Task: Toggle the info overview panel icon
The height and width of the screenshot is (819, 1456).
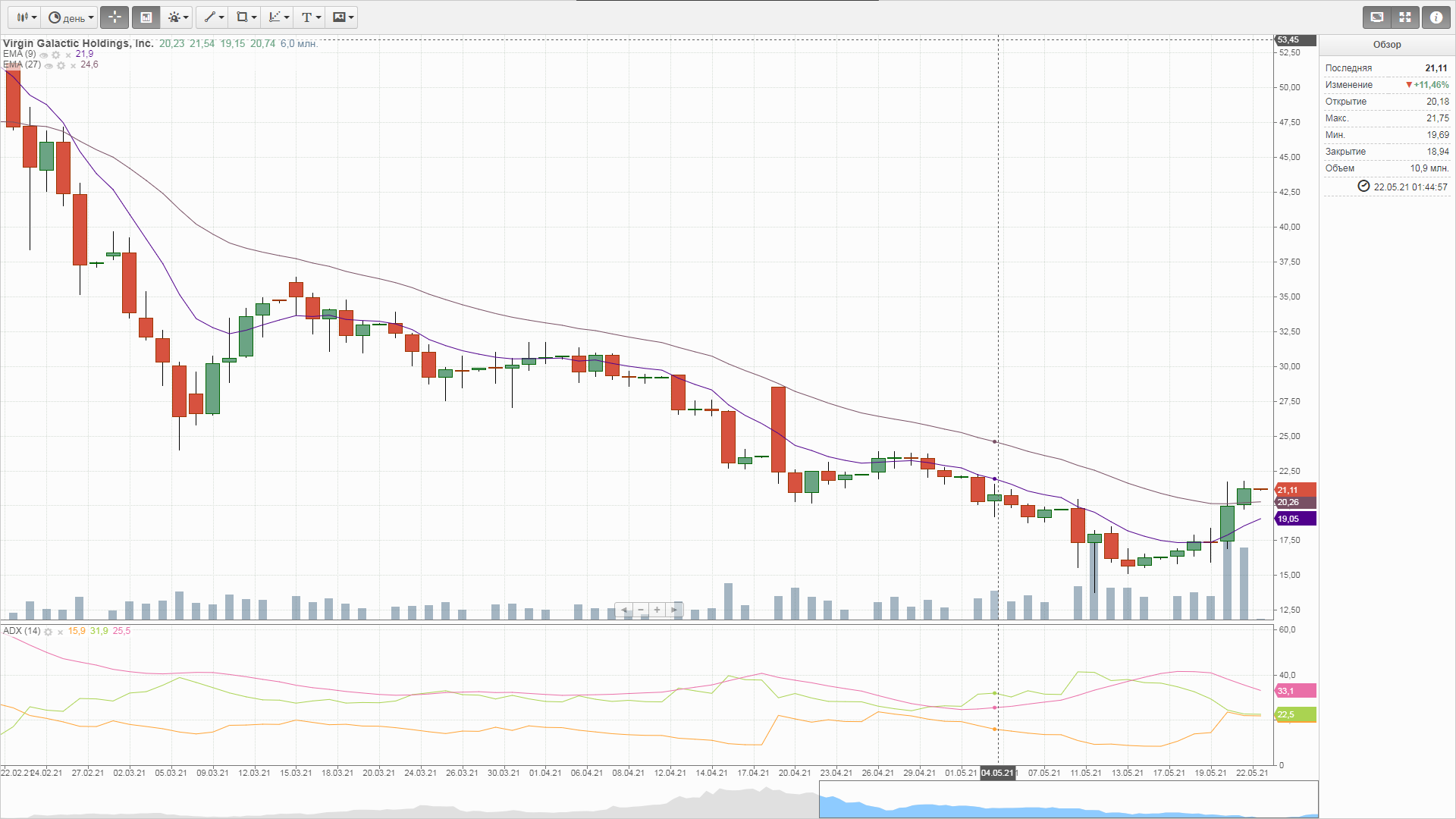Action: (x=1436, y=17)
